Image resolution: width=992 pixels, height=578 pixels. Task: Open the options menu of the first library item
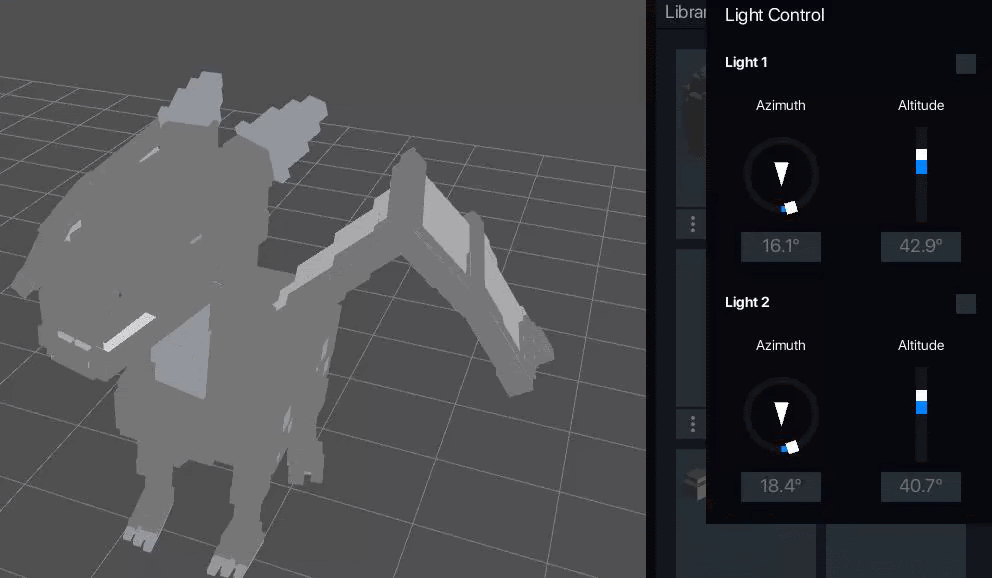693,224
